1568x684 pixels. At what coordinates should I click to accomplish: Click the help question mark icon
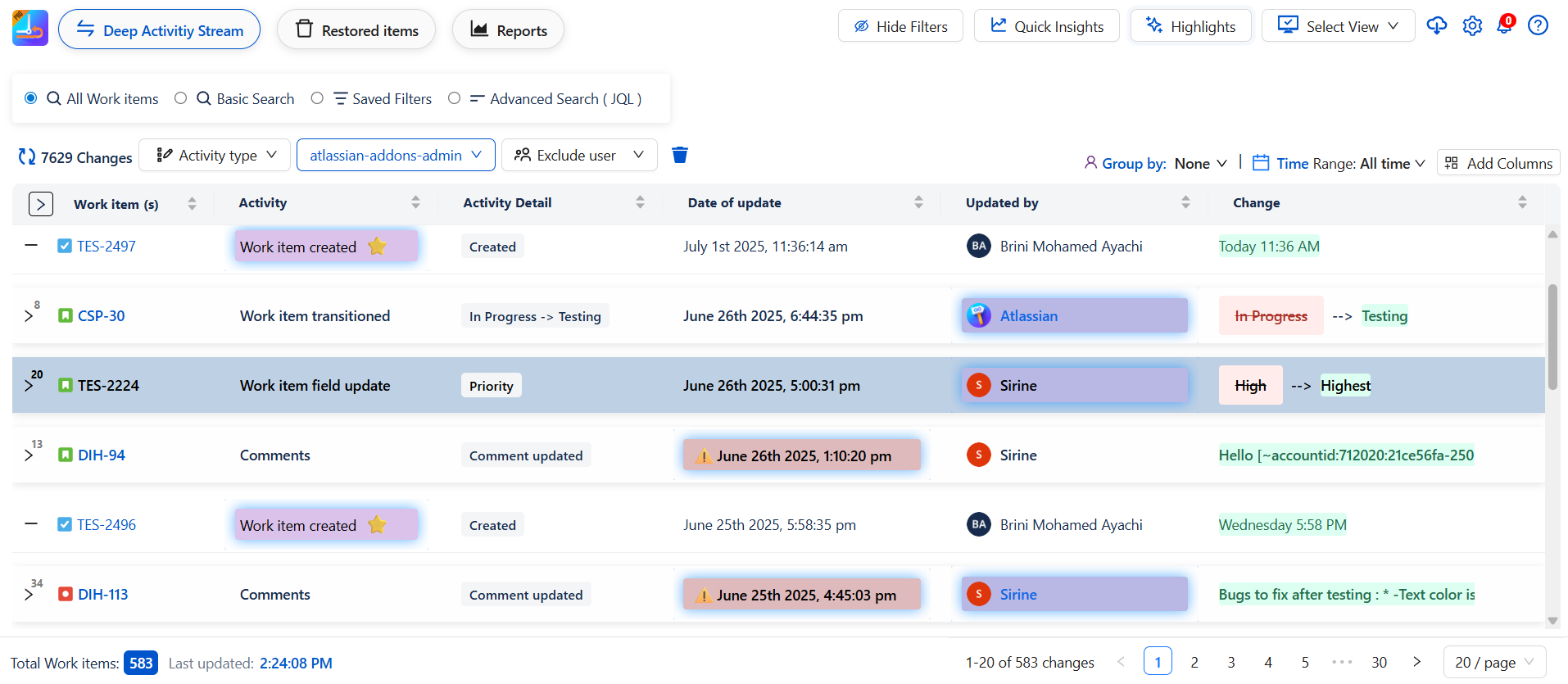[1538, 26]
